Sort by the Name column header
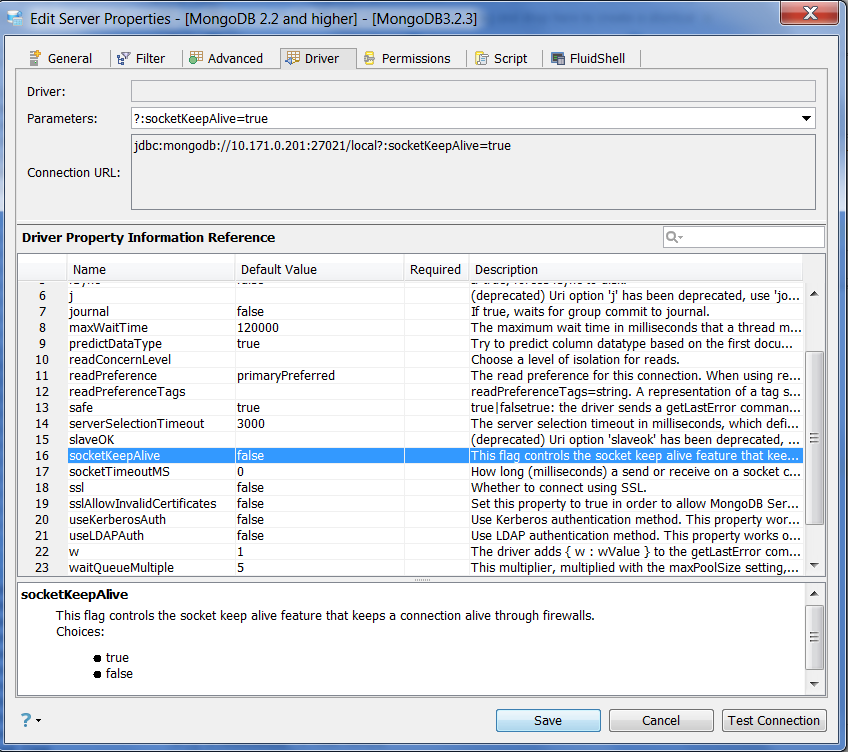 pos(150,269)
